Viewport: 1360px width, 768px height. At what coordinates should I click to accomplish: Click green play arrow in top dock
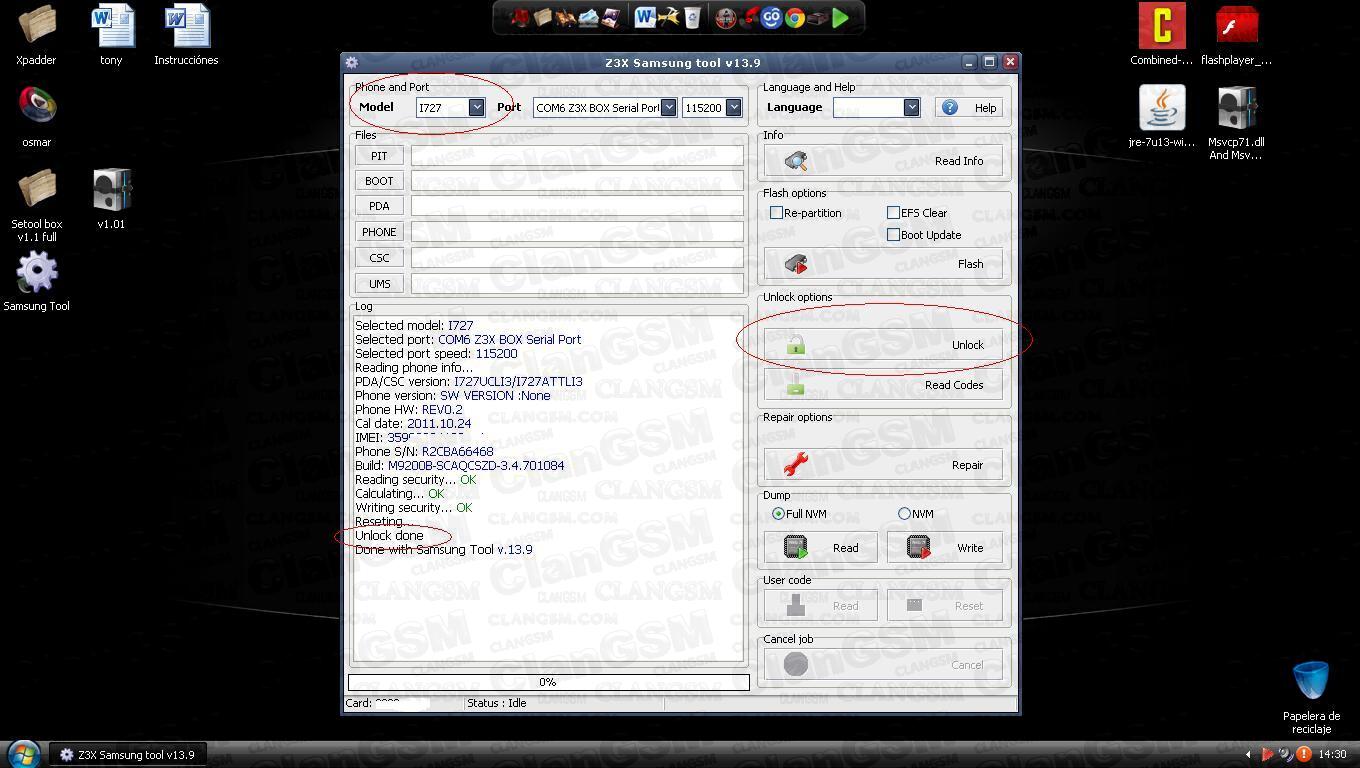841,18
